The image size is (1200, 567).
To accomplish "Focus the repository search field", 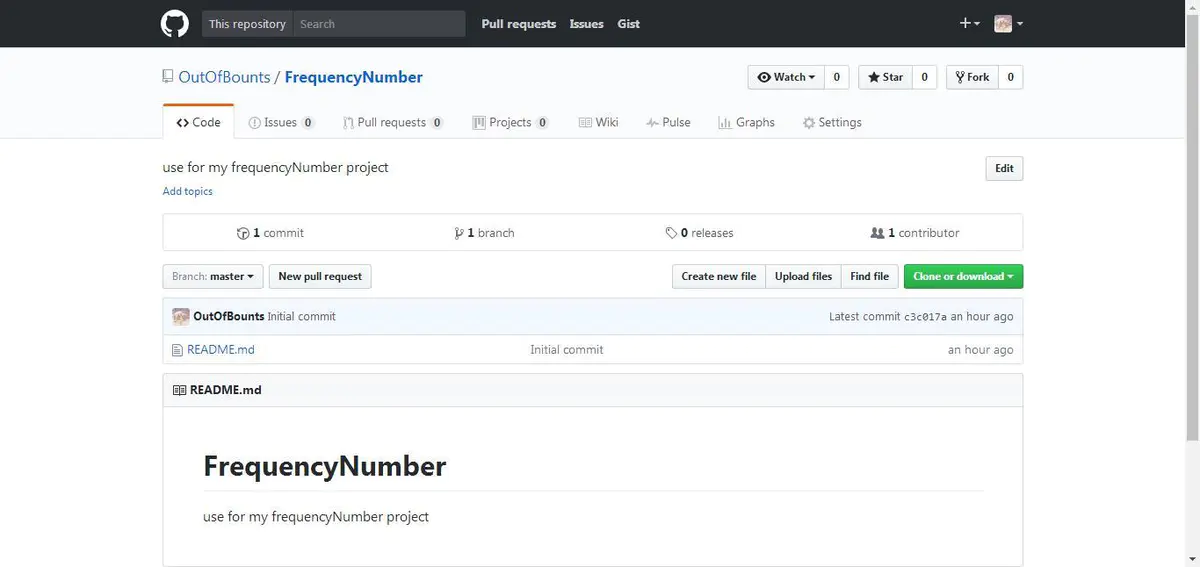I will click(379, 24).
